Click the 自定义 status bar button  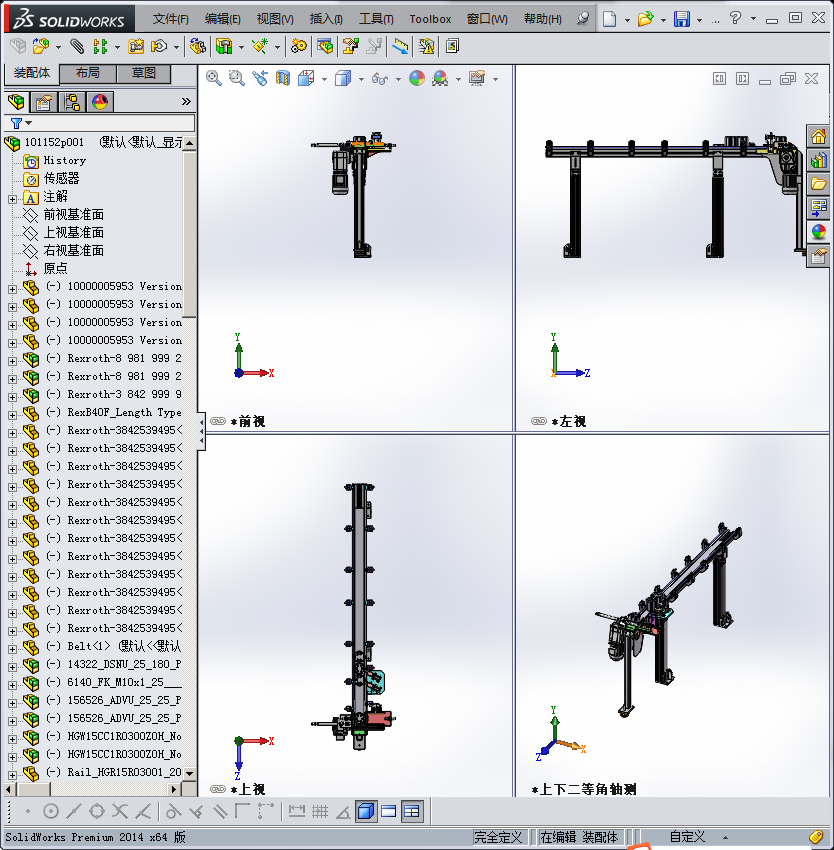(x=687, y=836)
